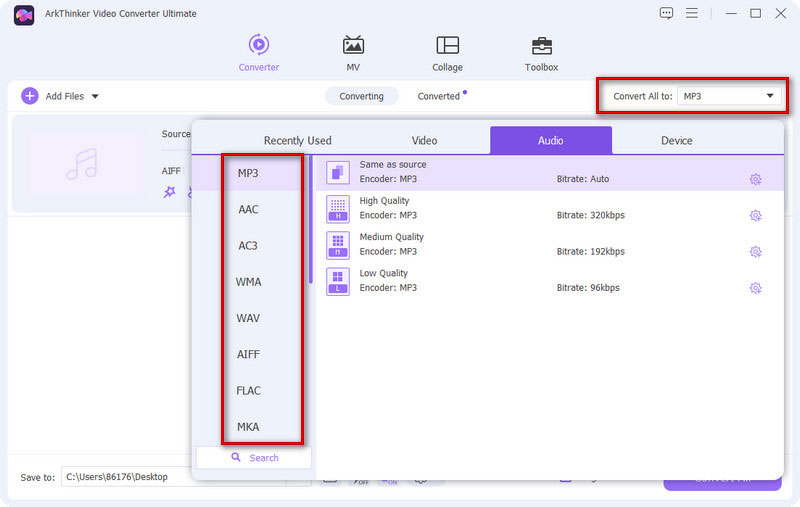Open settings gear for High Quality preset

[x=756, y=215]
